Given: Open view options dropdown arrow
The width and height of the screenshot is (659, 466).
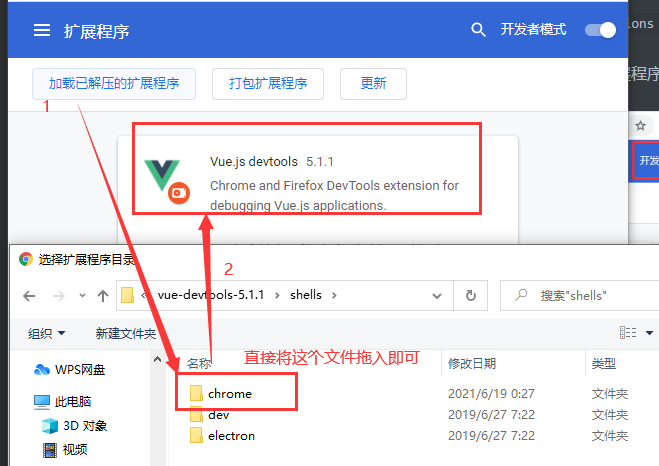Looking at the screenshot, I should tap(649, 333).
